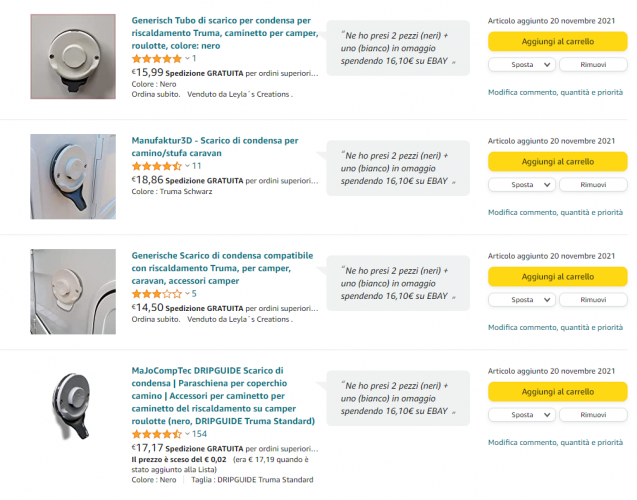Click five-star rating of Generisch Tubo item
Viewport: 637px width, 500px height.
[x=158, y=59]
